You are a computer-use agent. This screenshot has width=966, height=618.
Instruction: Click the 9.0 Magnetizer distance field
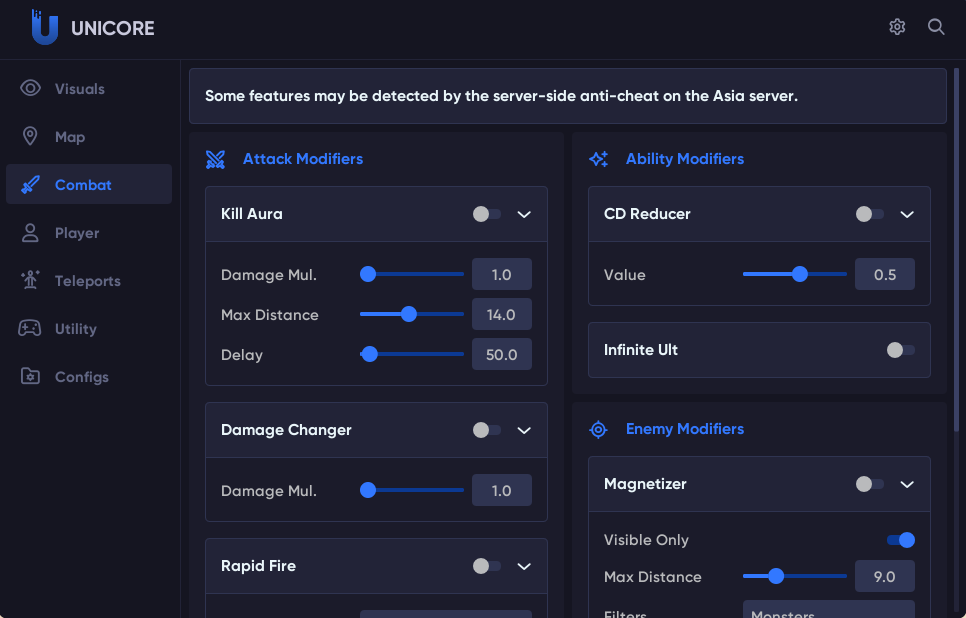click(885, 576)
